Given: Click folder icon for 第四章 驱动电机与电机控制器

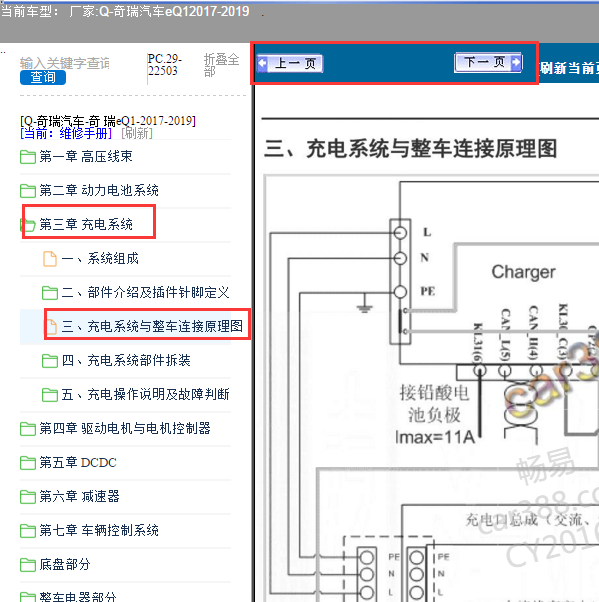Looking at the screenshot, I should pos(28,429).
